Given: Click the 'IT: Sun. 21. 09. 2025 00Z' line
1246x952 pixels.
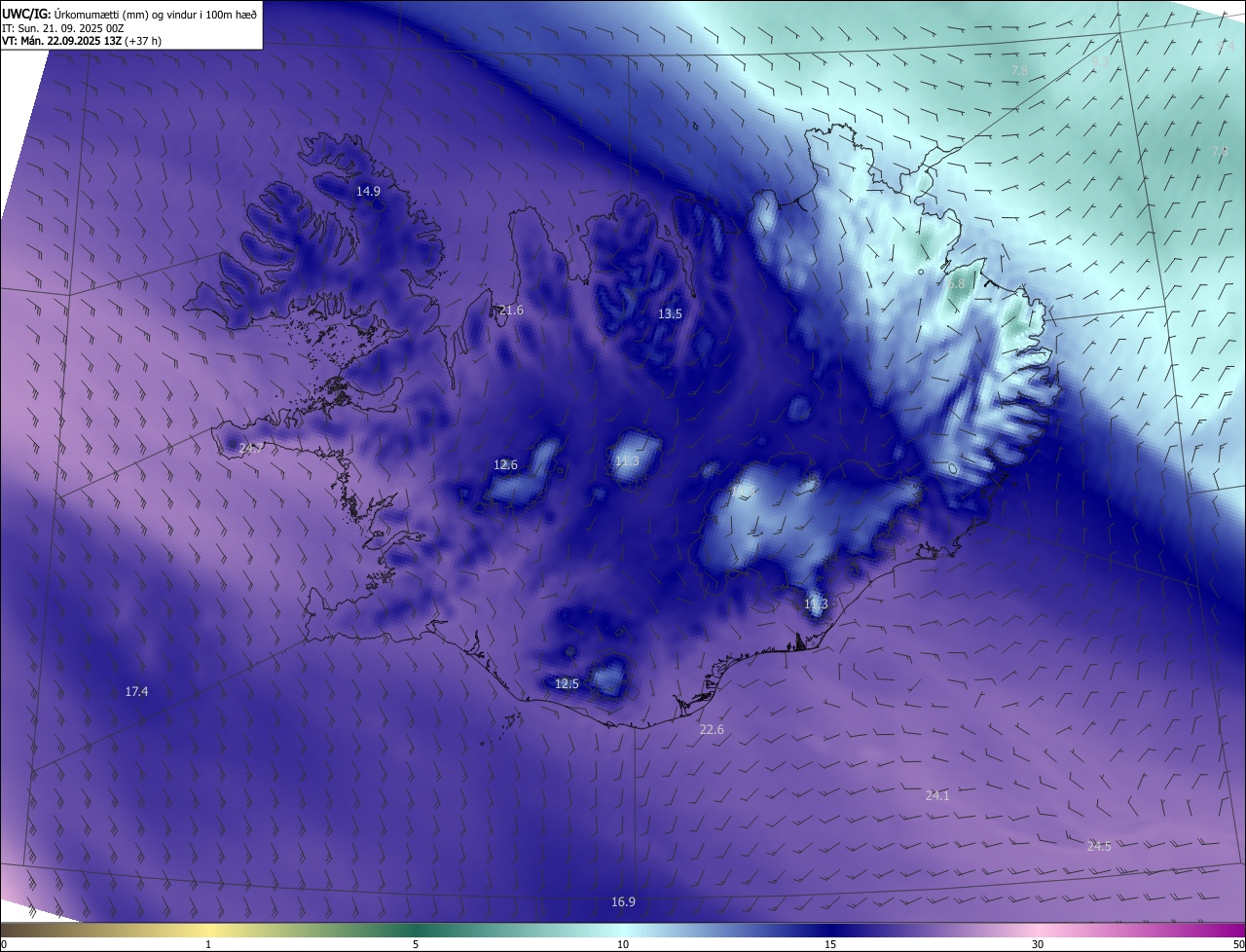Looking at the screenshot, I should point(62,27).
